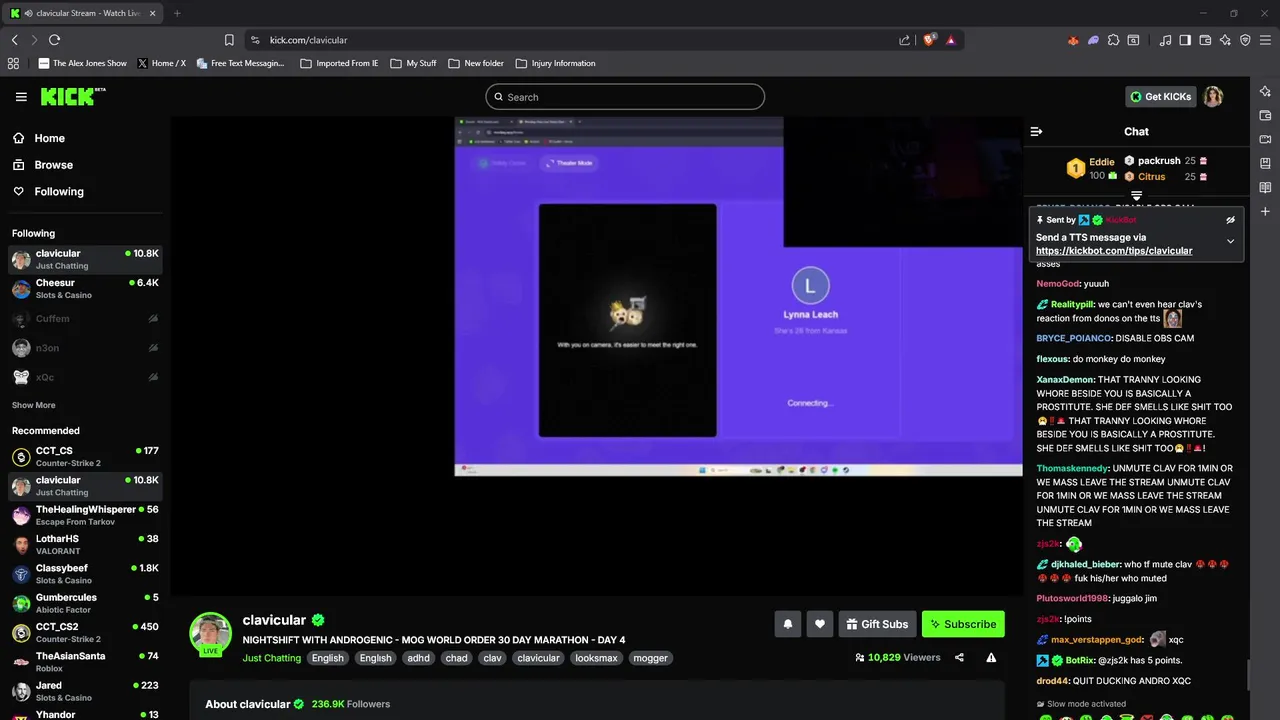Open The Alex Jones Show bookmark
Viewport: 1280px width, 720px height.
(x=82, y=63)
